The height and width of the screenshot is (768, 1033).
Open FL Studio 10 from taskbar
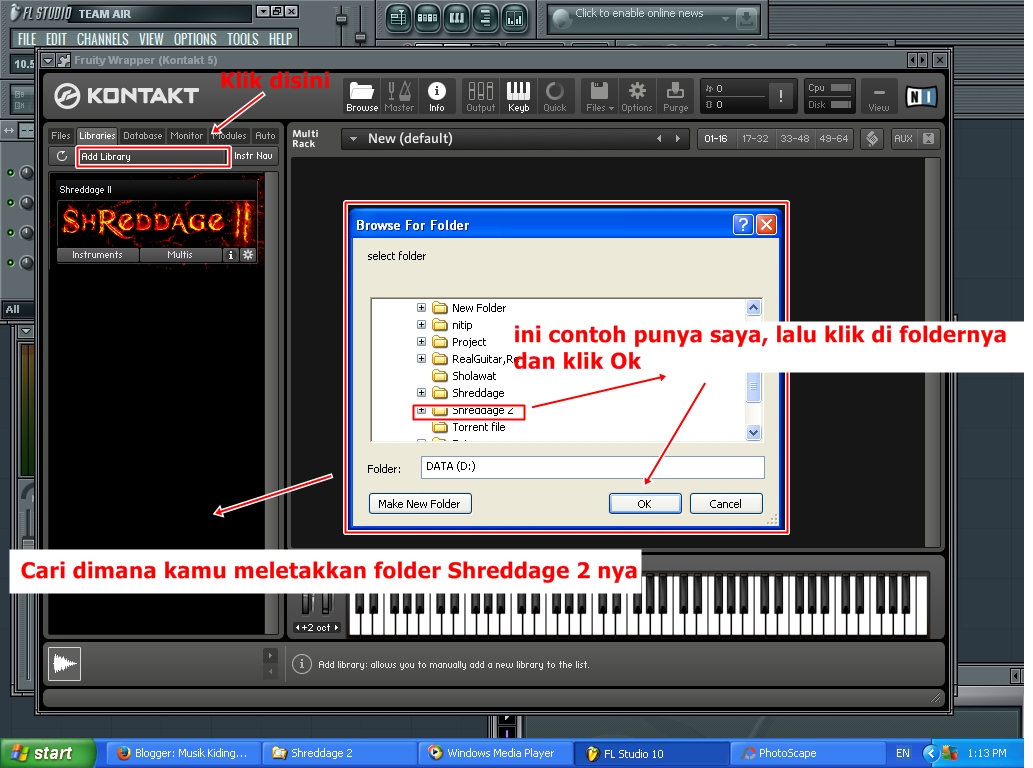click(x=651, y=754)
